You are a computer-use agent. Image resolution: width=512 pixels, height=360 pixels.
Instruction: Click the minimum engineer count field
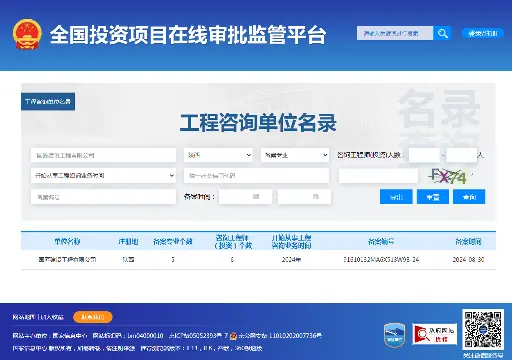pos(424,155)
